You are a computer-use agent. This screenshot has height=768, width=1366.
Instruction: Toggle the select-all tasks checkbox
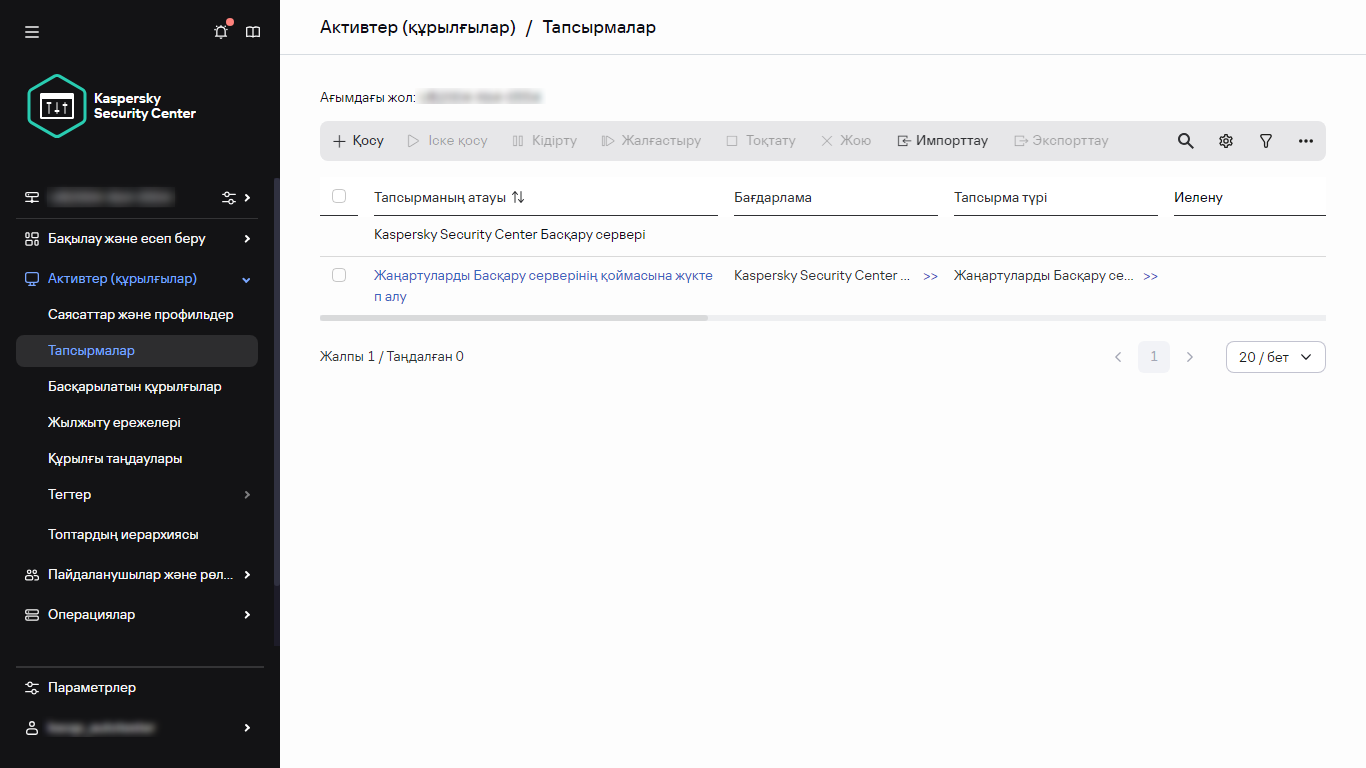[339, 196]
